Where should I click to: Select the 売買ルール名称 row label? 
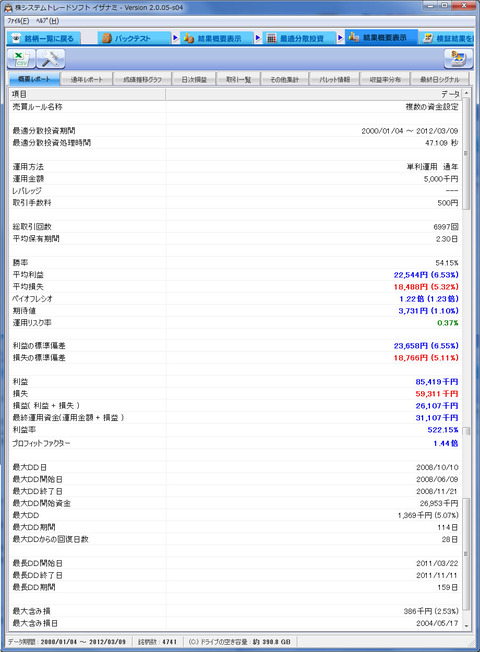coord(37,107)
